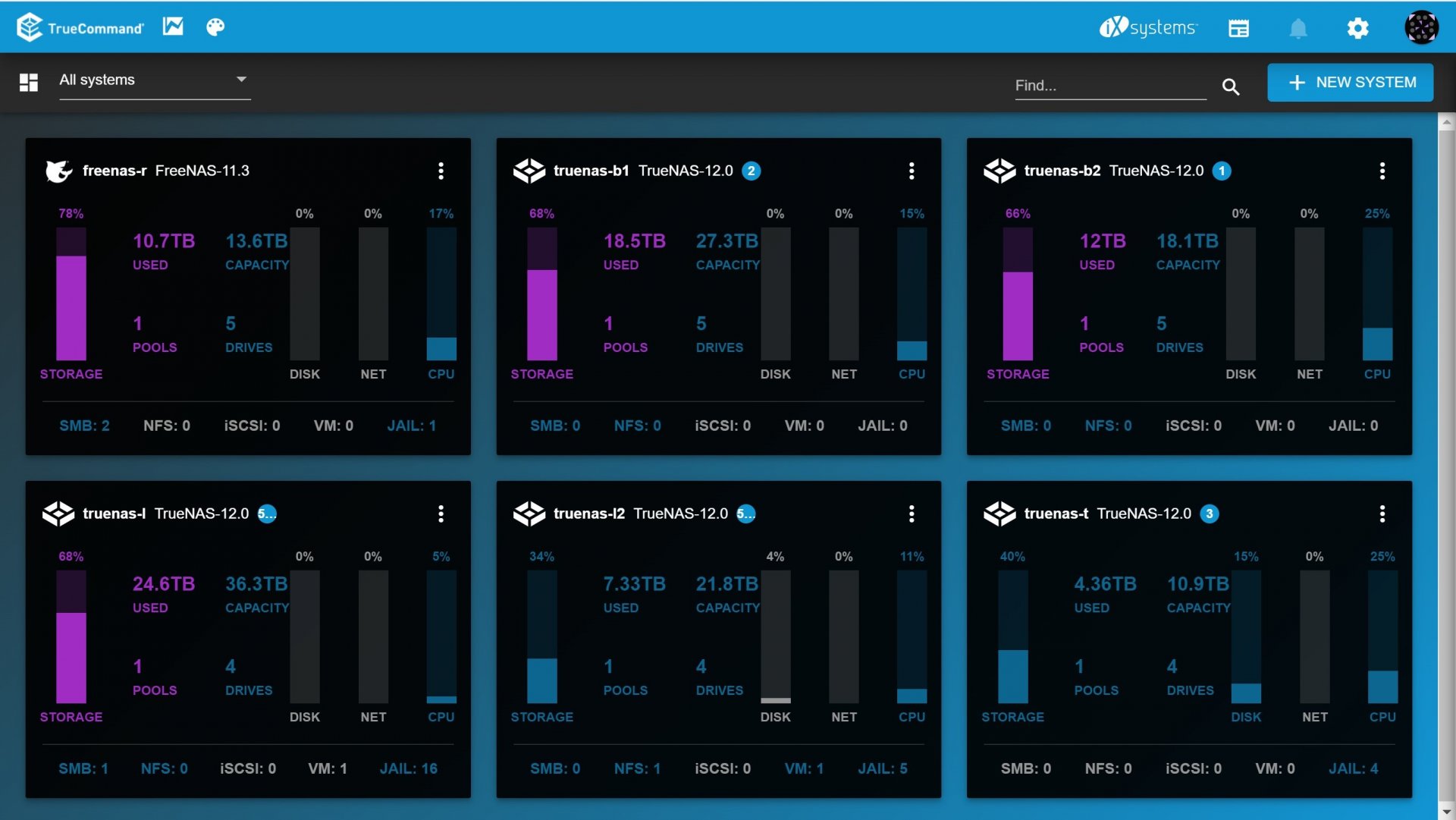Open the theme palette icon
Image resolution: width=1456 pixels, height=820 pixels.
[215, 27]
